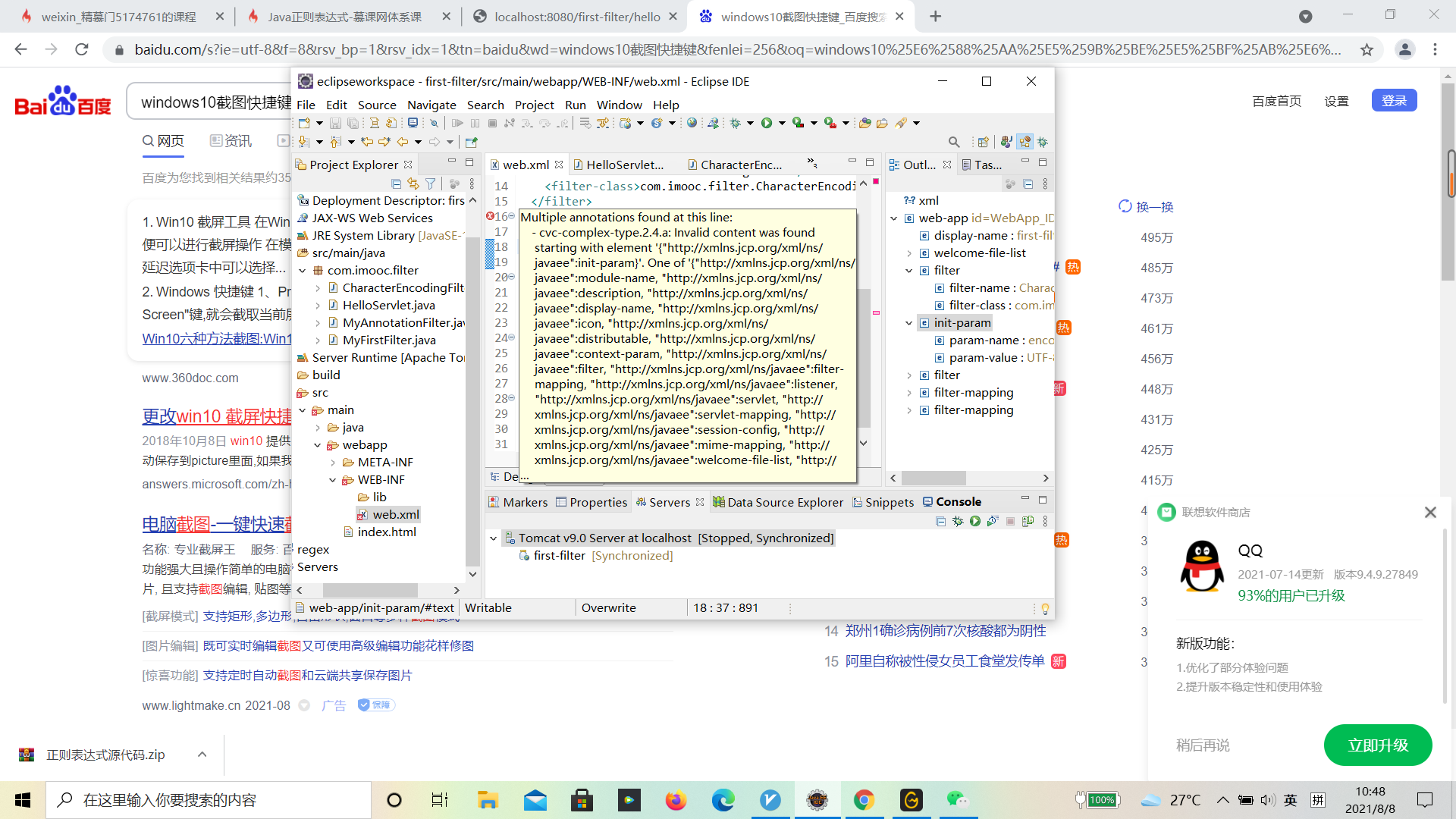Click the Save icon in Eclipse toolbar
The image size is (1456, 819).
(335, 123)
